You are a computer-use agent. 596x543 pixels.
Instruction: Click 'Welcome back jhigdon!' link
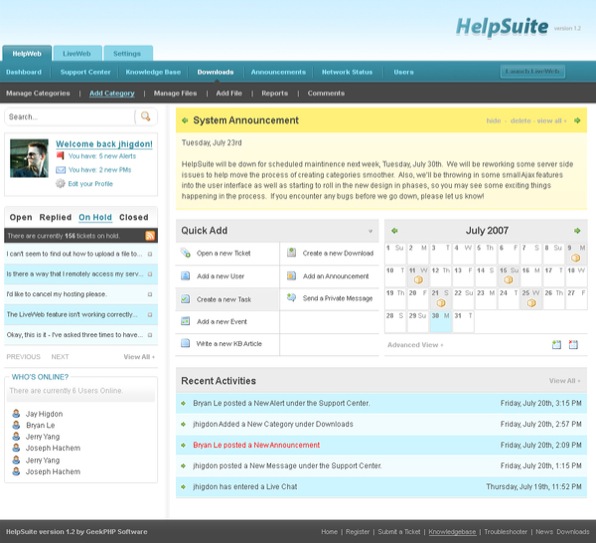(104, 144)
